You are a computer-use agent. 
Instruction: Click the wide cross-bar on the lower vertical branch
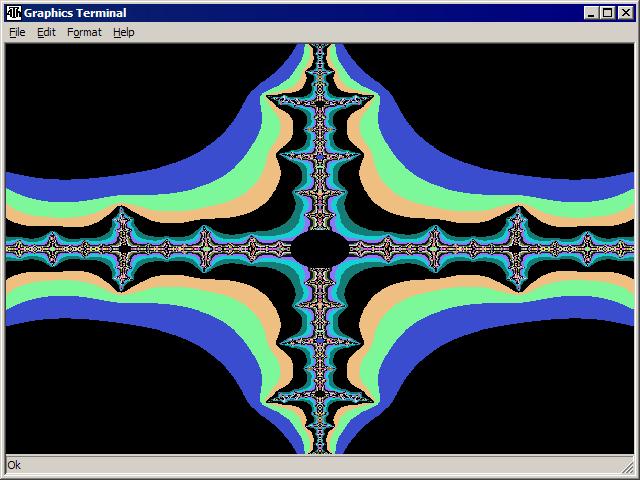[319, 398]
